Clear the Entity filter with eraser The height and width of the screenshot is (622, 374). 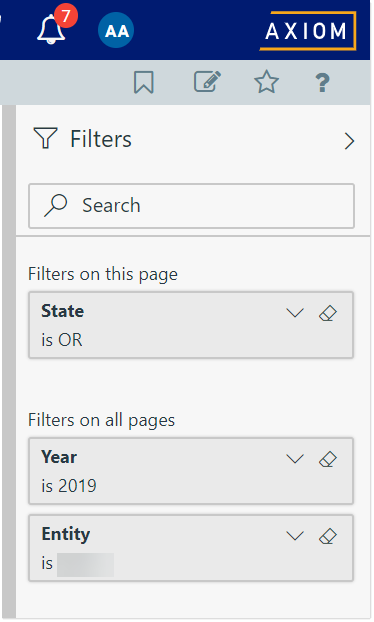[328, 536]
